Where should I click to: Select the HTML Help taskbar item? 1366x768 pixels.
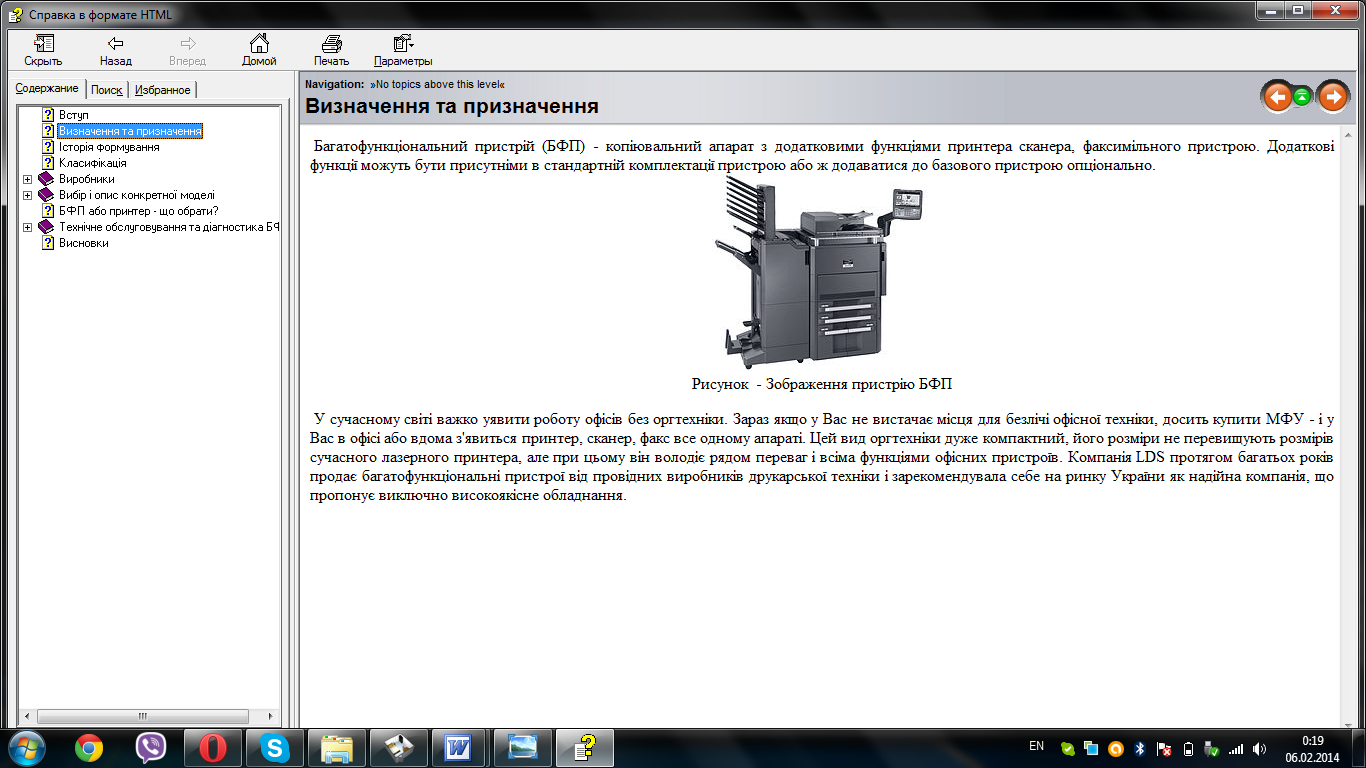(x=585, y=747)
